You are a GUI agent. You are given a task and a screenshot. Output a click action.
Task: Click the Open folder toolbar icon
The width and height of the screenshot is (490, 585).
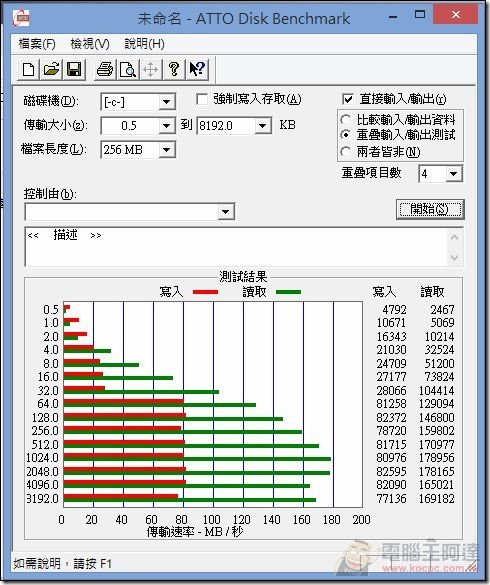pos(52,69)
